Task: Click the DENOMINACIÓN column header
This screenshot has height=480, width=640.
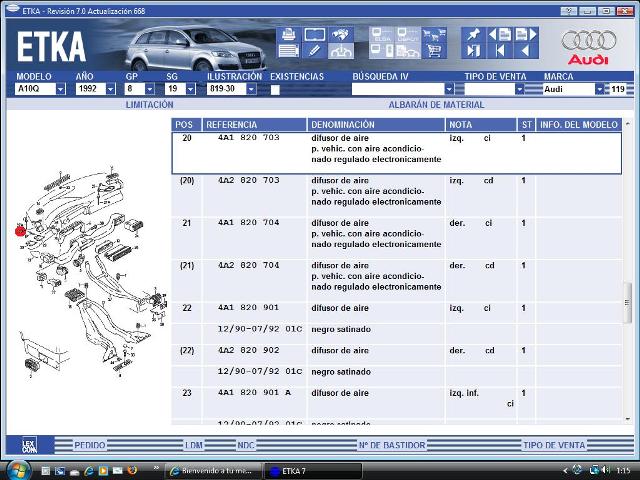Action: (x=376, y=124)
